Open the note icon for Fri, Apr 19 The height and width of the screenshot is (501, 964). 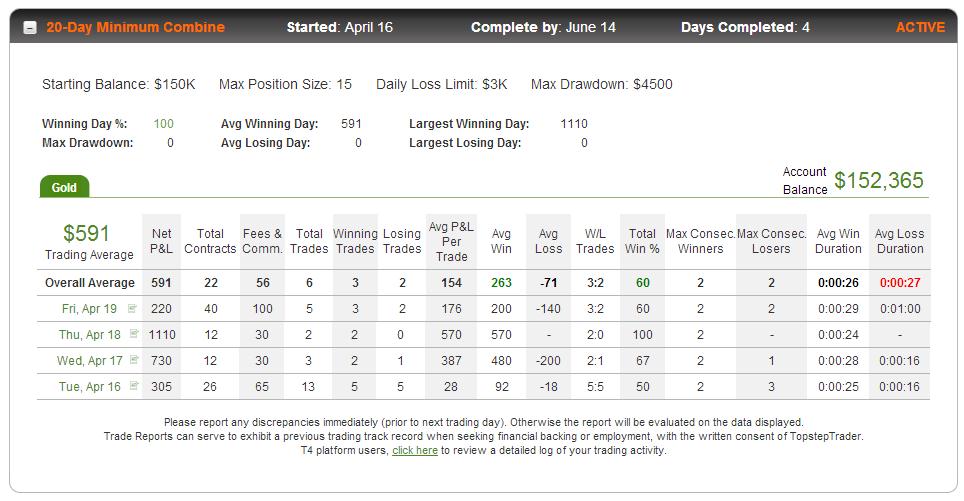coord(132,308)
